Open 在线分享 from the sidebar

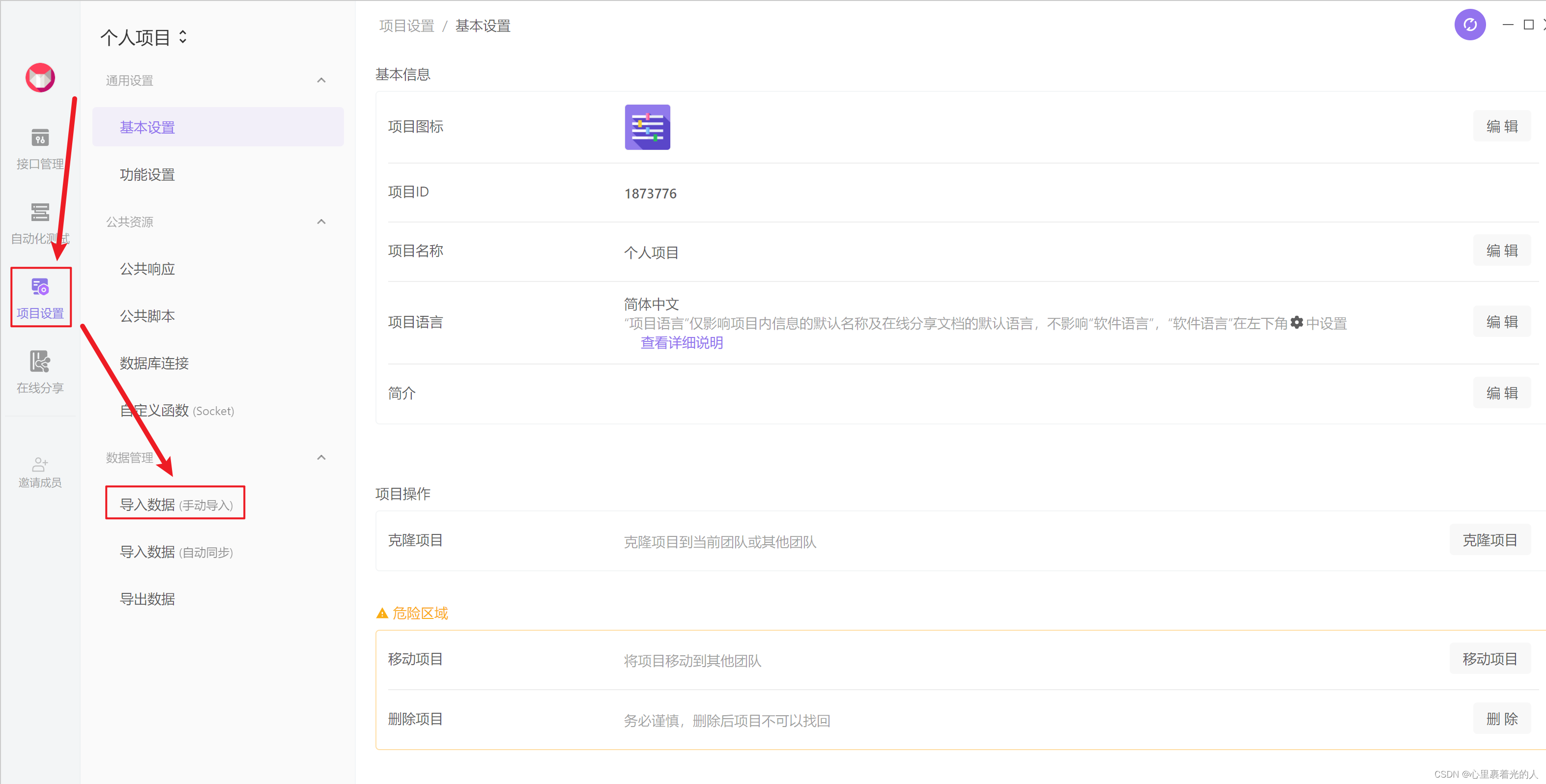40,372
